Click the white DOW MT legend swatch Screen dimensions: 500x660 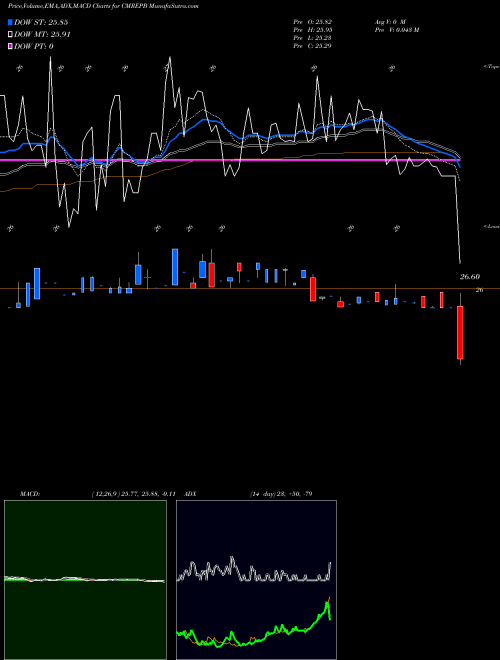(10, 35)
